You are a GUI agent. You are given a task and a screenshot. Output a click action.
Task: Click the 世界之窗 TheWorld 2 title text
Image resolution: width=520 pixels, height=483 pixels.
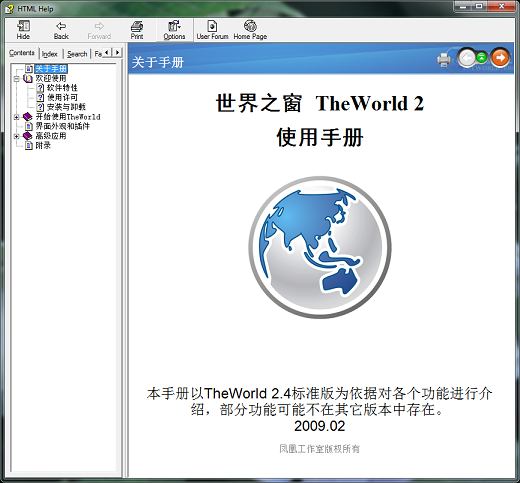point(320,103)
